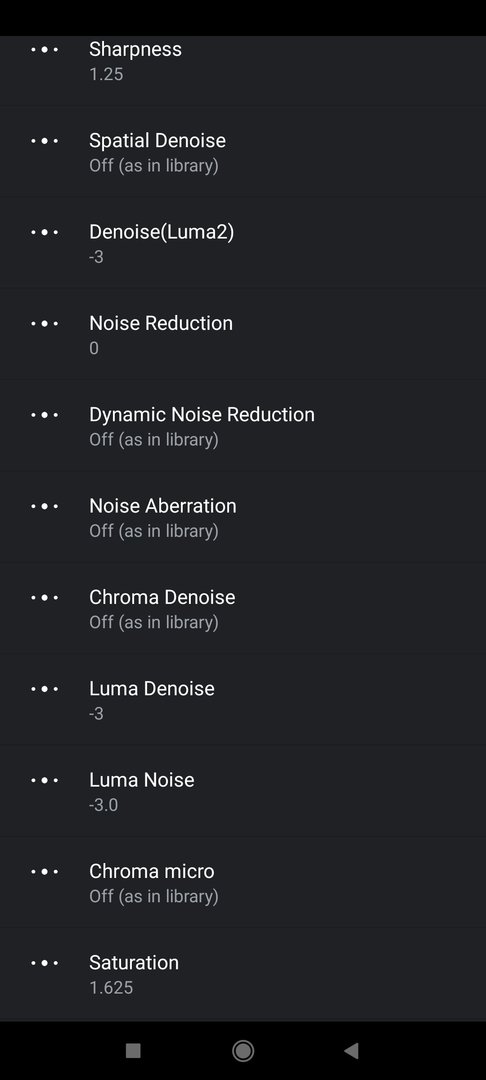Tap the three-dot icon beside Luma Denoise

click(45, 689)
